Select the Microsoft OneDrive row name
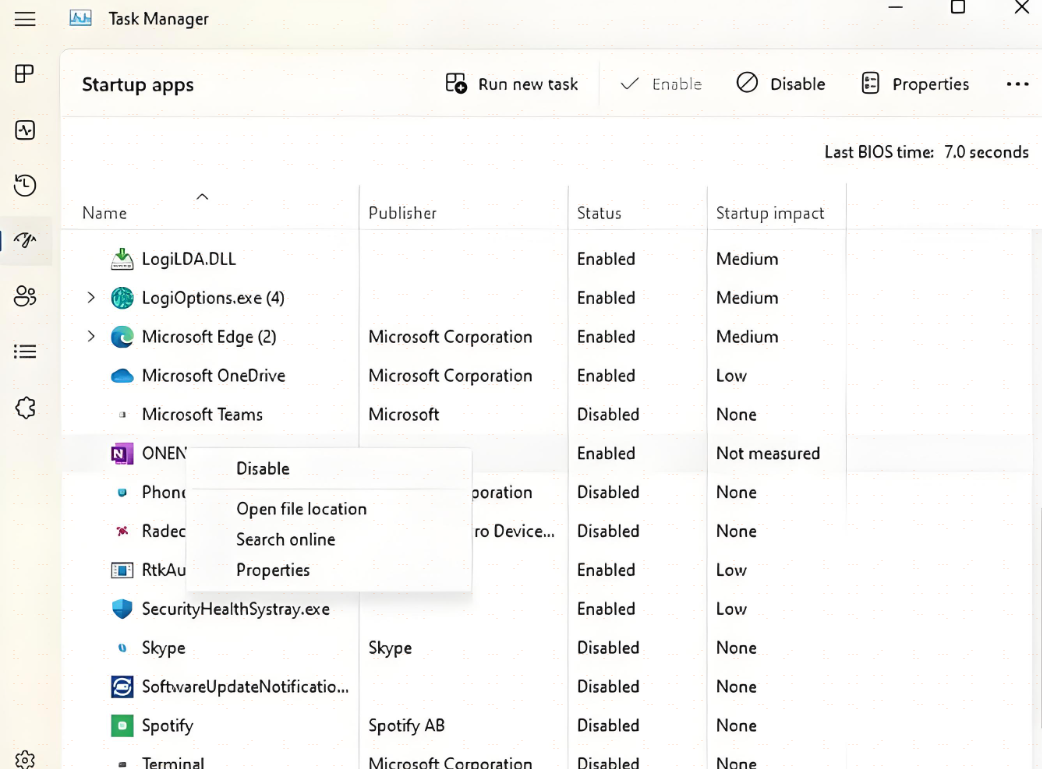1042x769 pixels. point(213,376)
